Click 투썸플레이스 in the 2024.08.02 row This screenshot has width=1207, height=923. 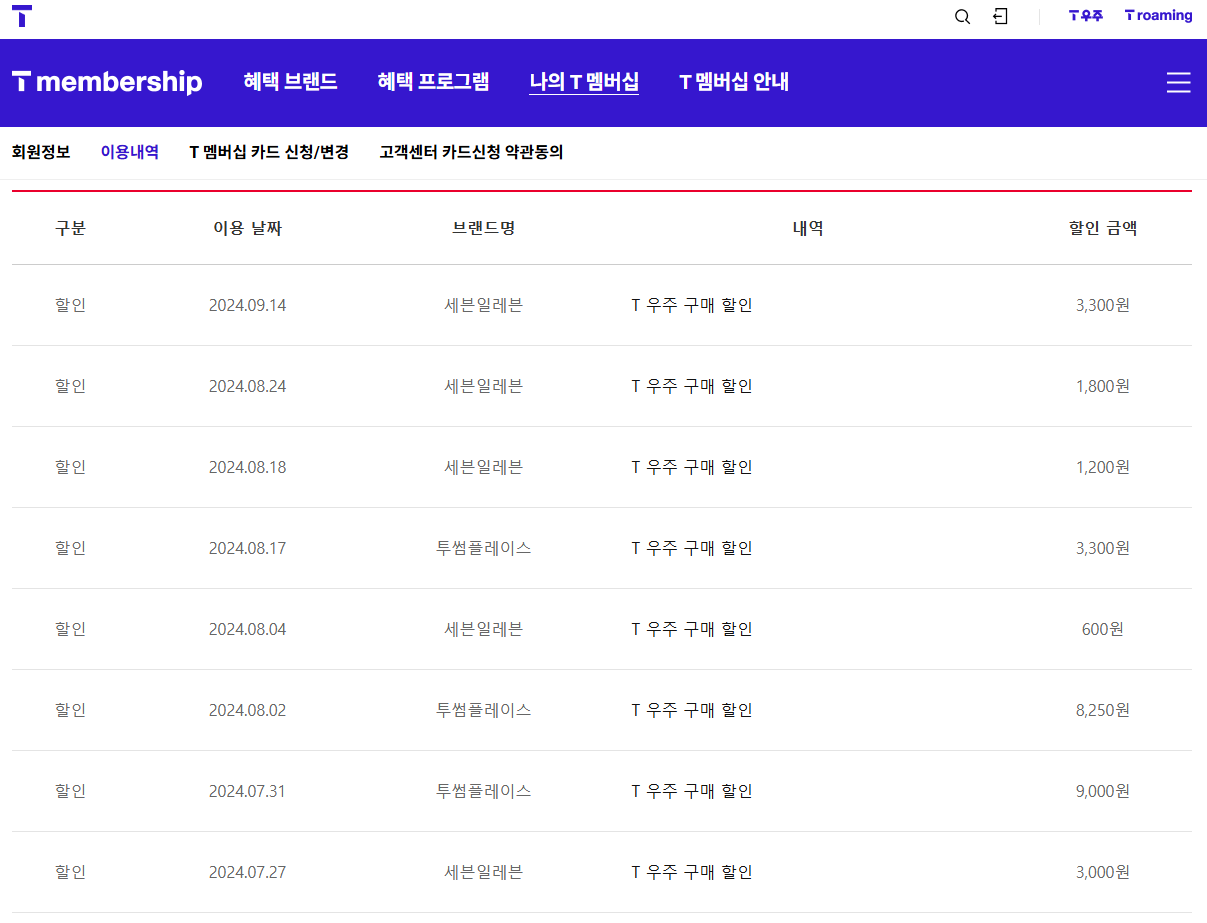pos(483,710)
